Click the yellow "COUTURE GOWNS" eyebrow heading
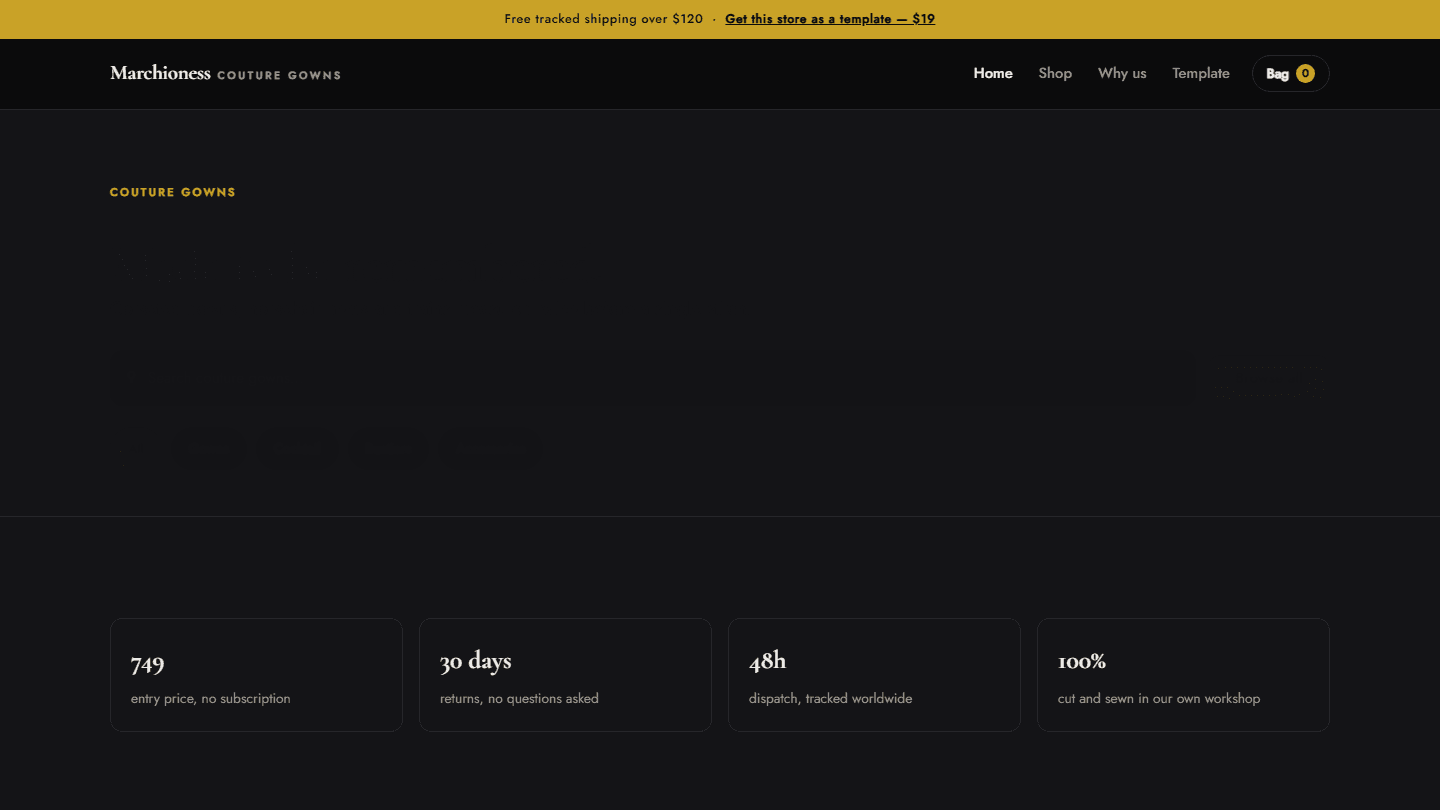 [172, 192]
